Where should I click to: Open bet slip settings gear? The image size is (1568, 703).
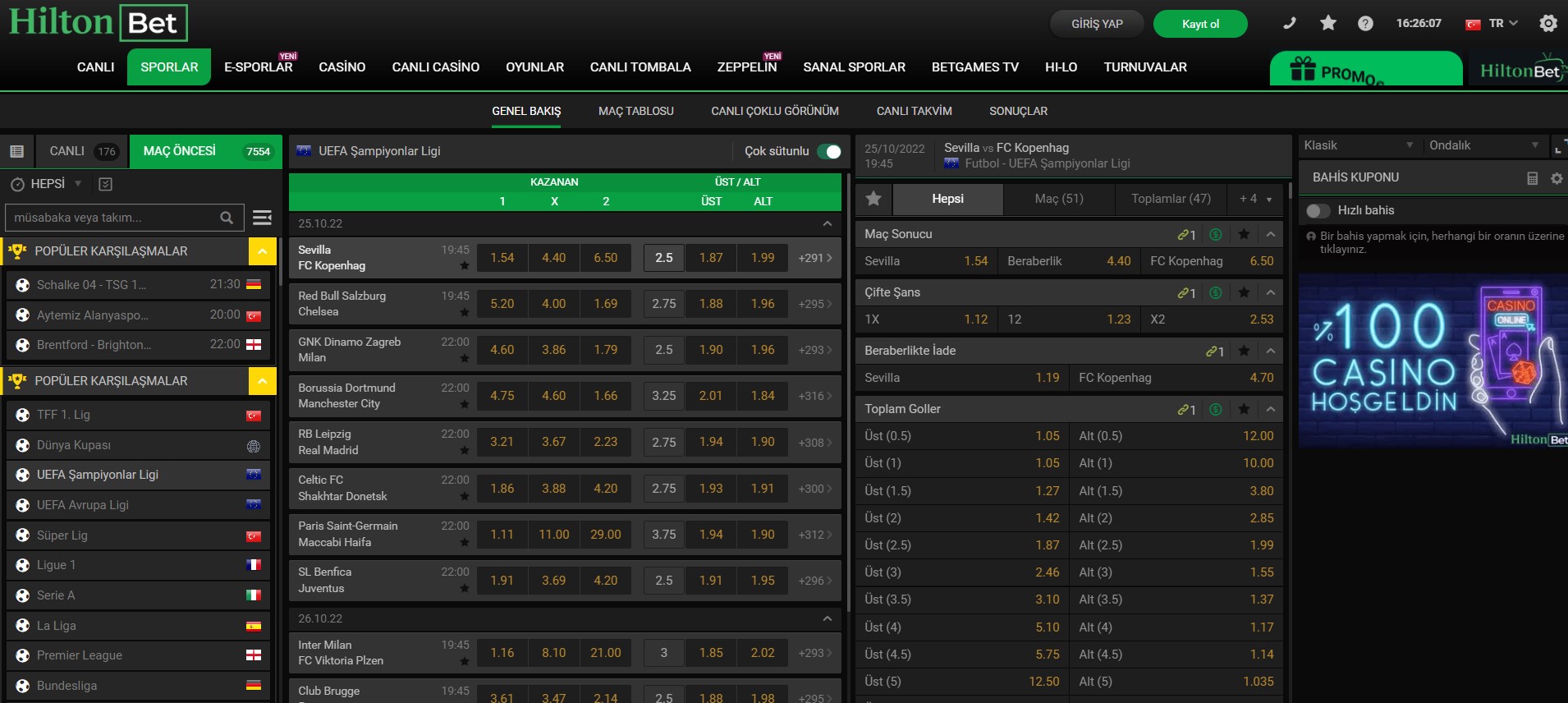point(1557,178)
